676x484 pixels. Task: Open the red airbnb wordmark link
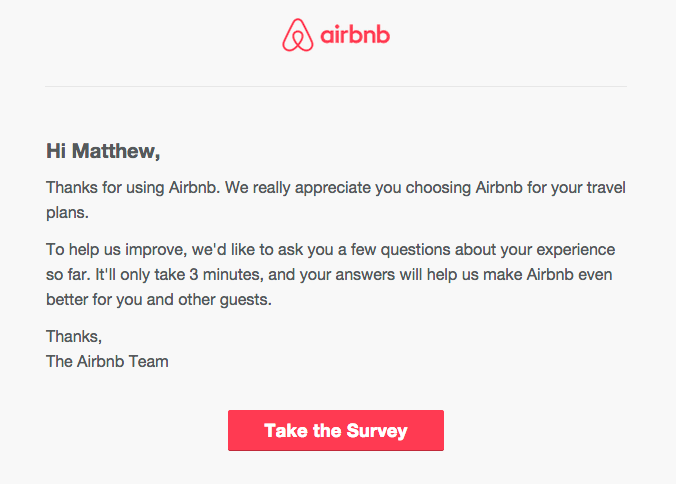[x=355, y=35]
